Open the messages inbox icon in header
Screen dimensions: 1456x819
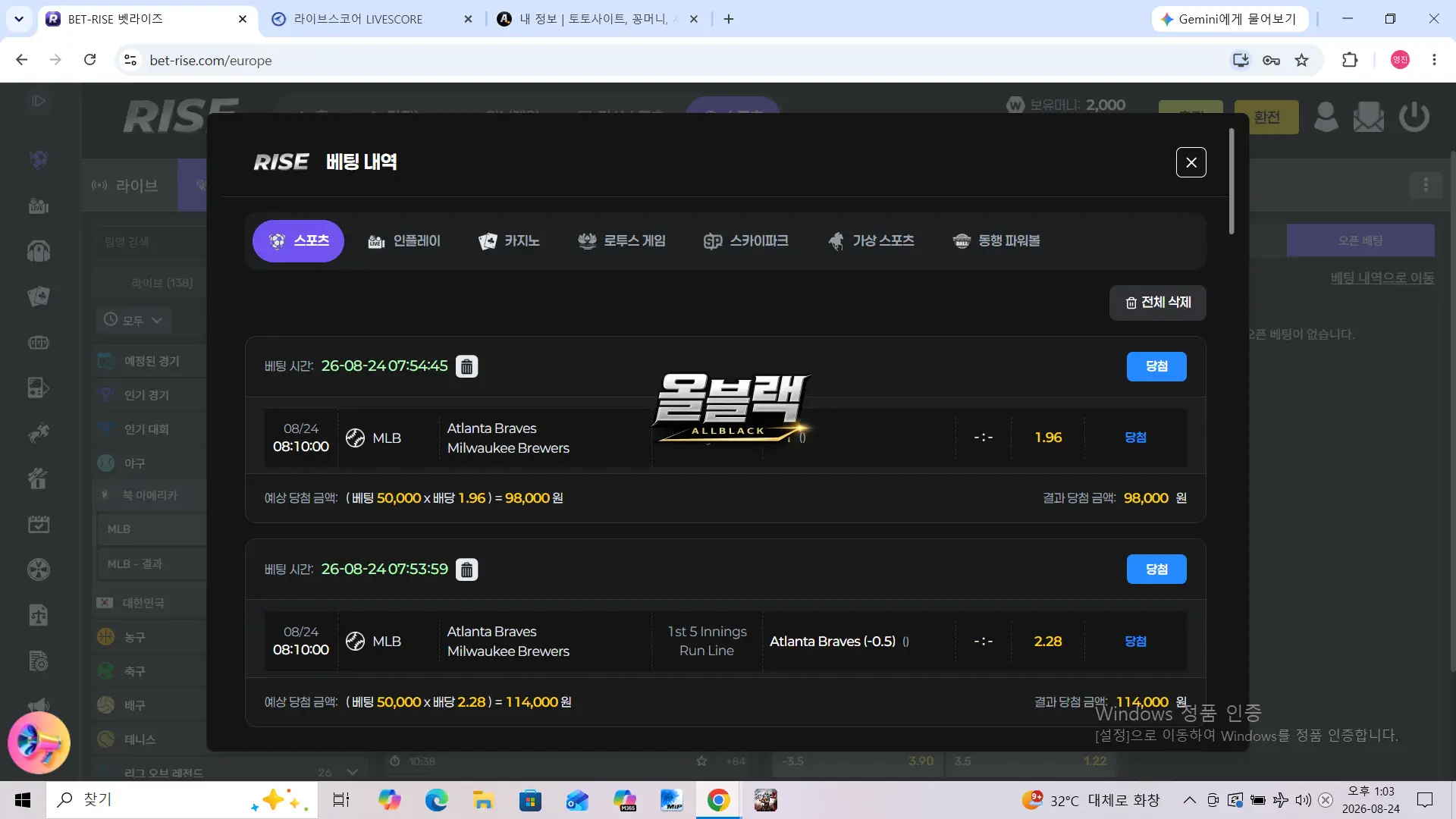coord(1369,118)
